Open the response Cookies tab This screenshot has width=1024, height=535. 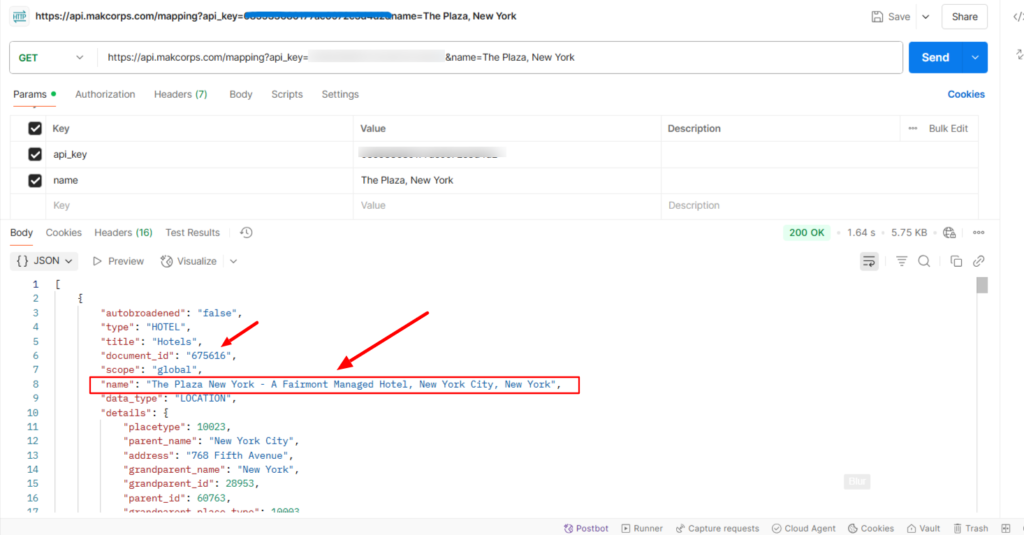[63, 233]
